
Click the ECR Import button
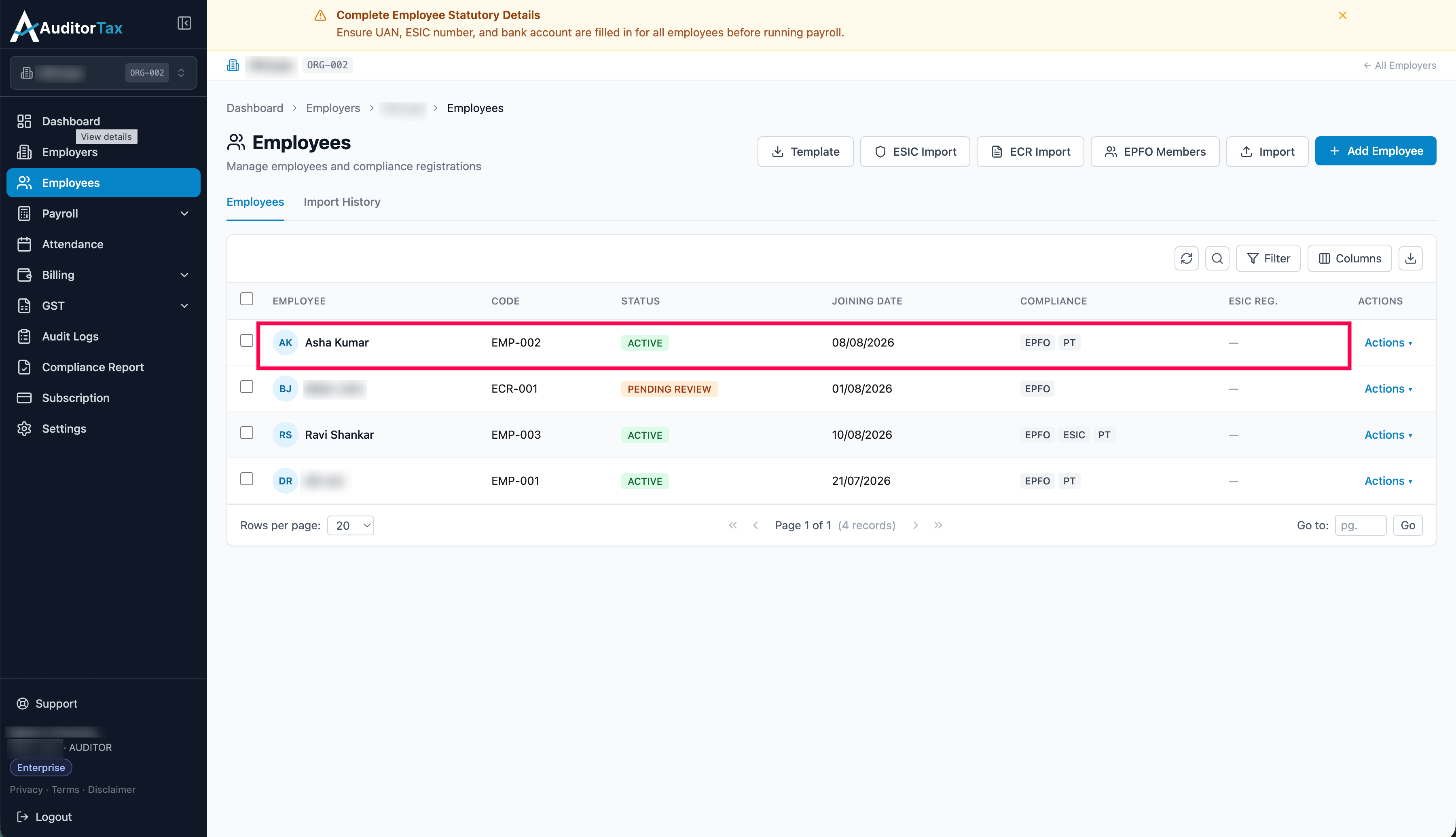(1030, 151)
